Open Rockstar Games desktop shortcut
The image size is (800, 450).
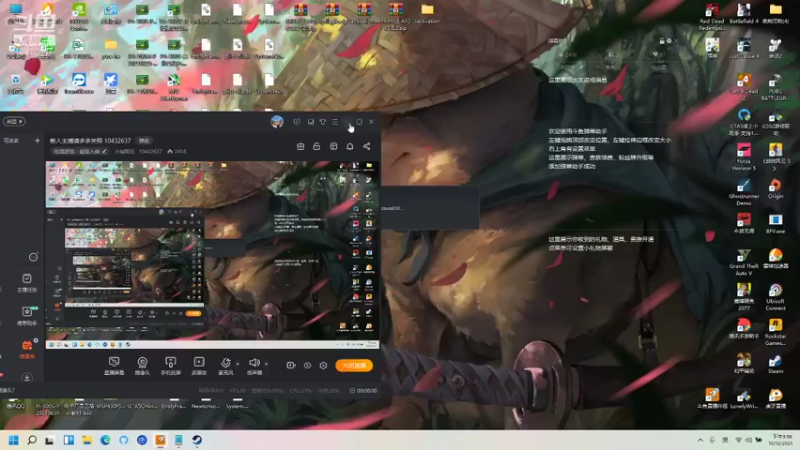pyautogui.click(x=775, y=333)
